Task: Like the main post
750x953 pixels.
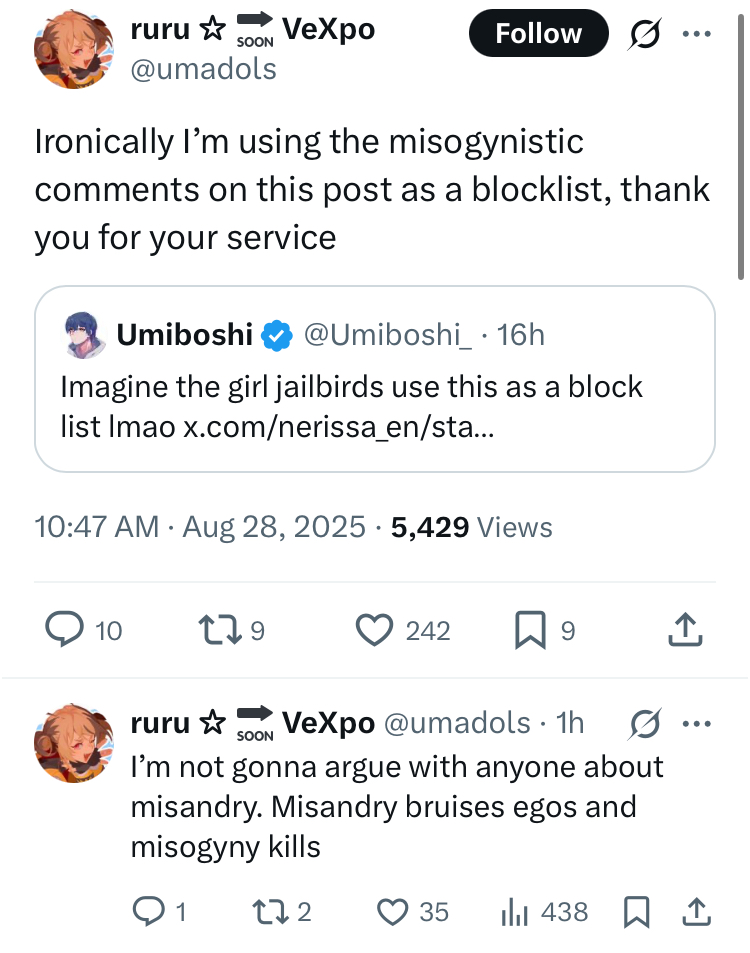Action: pyautogui.click(x=374, y=630)
